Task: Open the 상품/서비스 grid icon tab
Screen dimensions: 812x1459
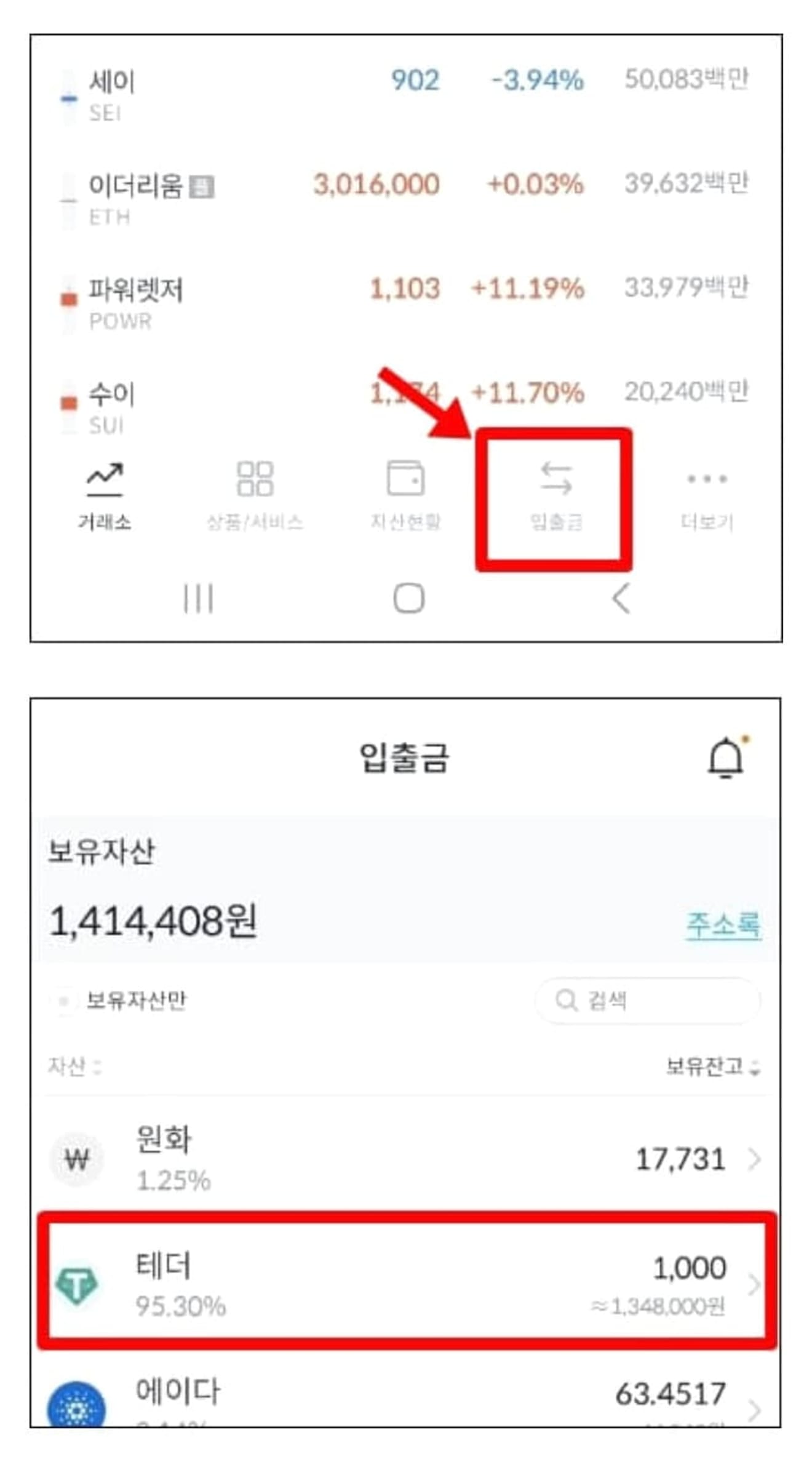Action: coord(255,479)
